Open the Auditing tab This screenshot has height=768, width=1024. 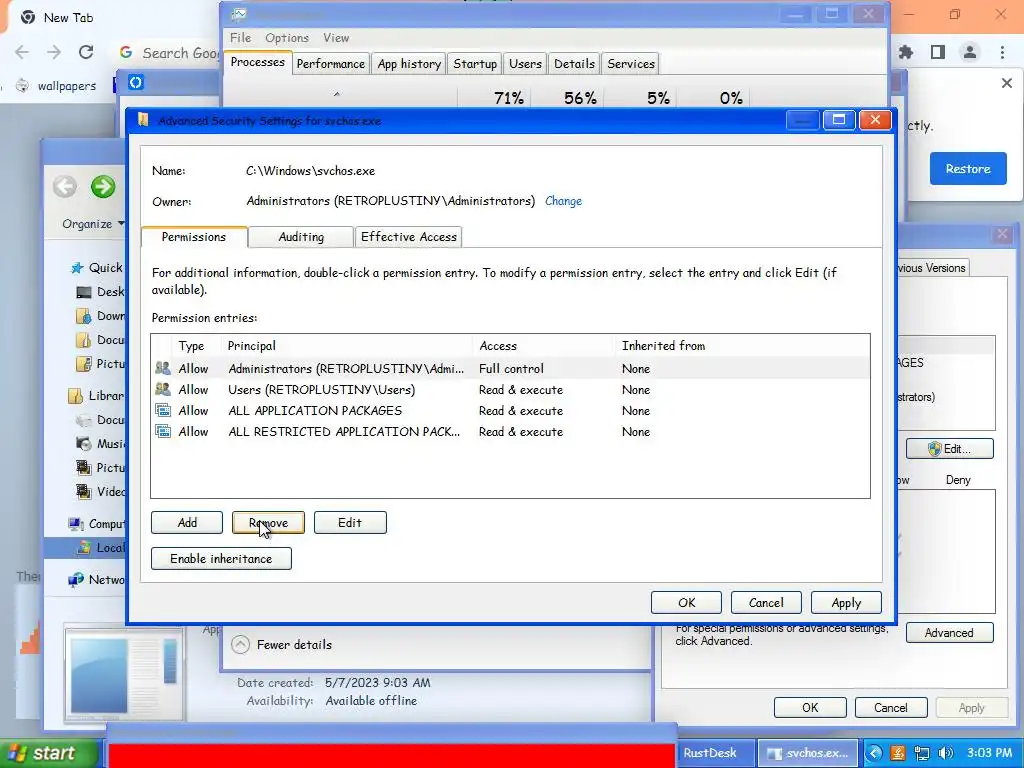point(301,236)
